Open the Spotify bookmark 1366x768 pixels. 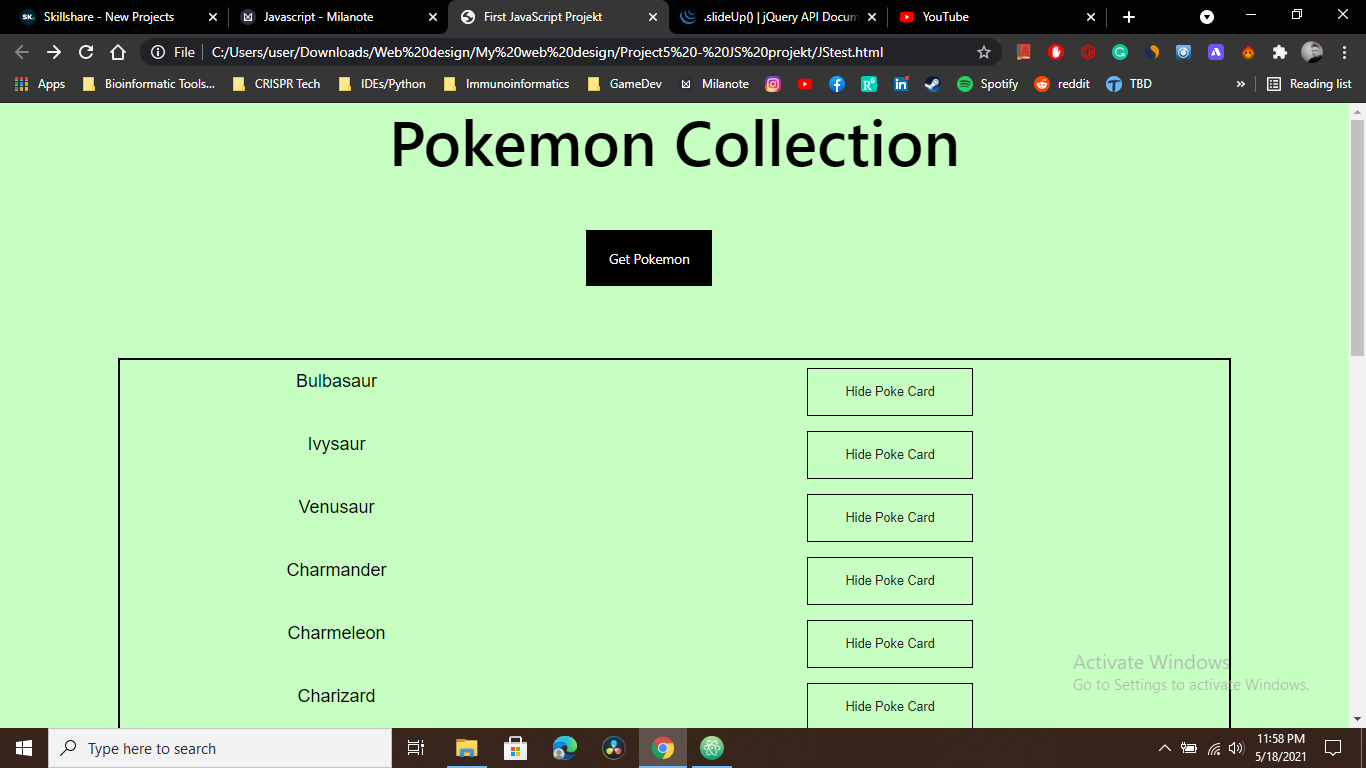987,84
